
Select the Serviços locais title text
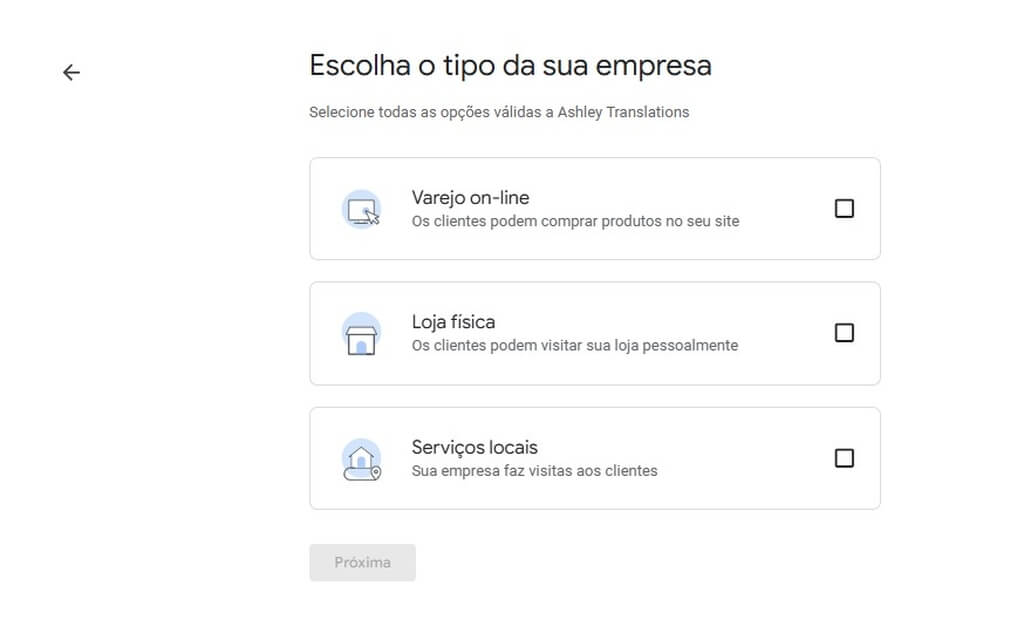coord(475,447)
